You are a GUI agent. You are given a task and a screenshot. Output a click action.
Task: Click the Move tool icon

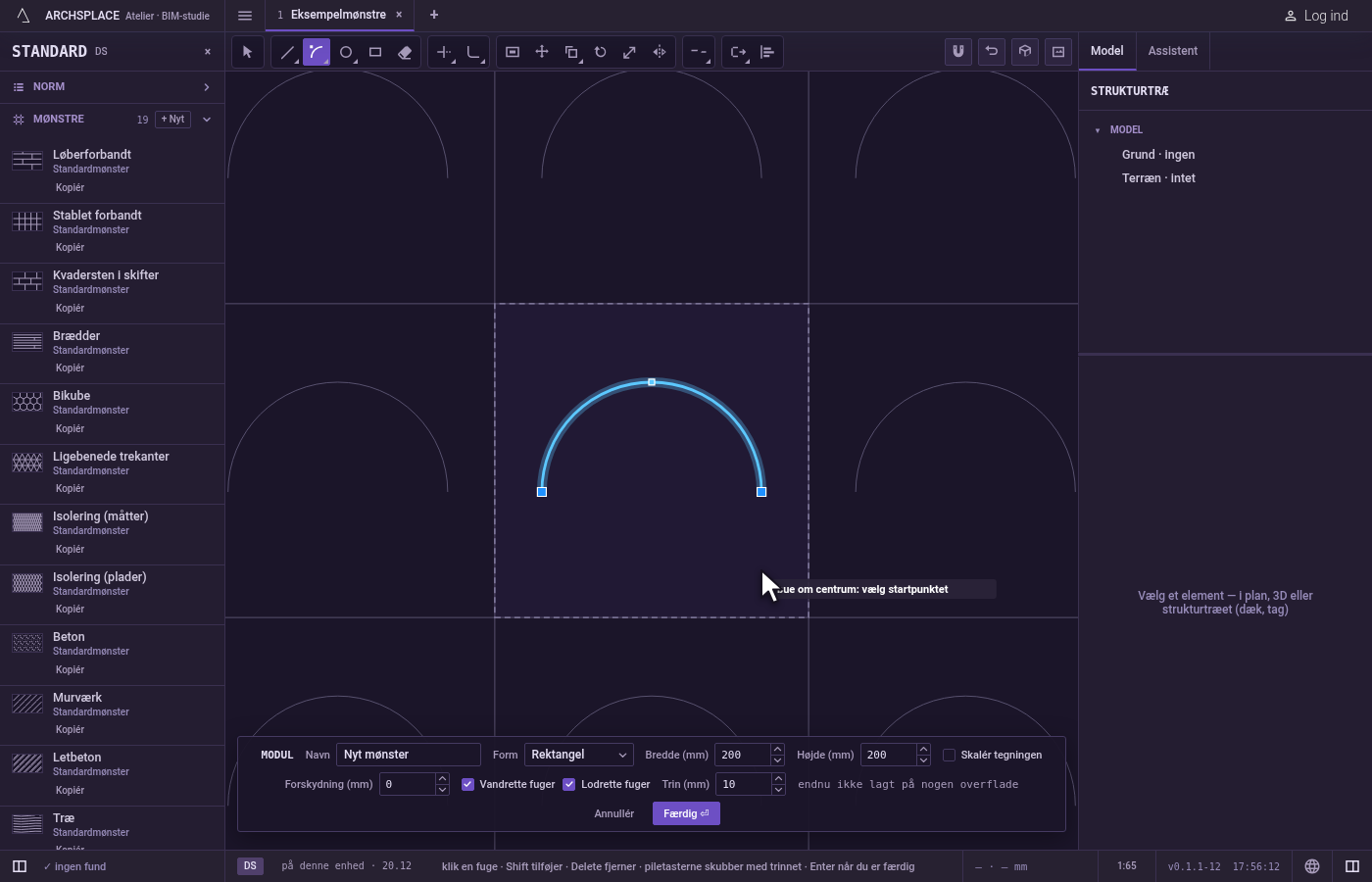pyautogui.click(x=542, y=52)
